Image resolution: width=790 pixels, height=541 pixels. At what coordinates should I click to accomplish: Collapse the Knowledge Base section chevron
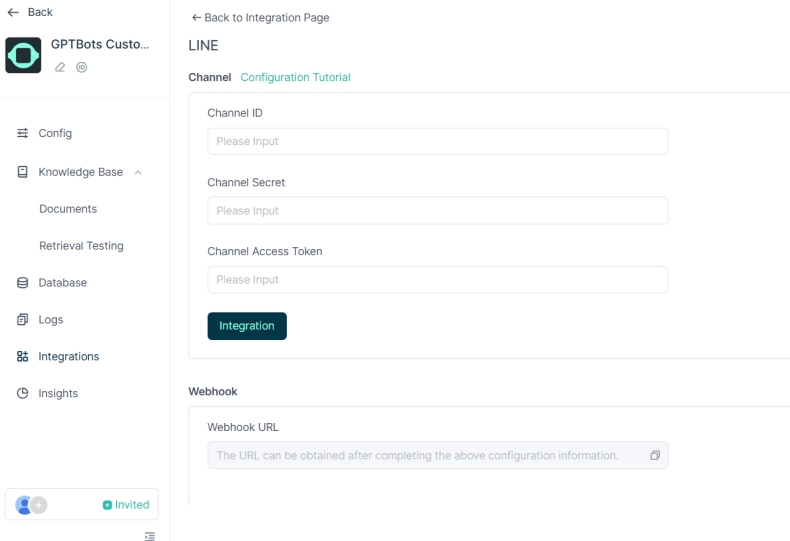coord(138,172)
